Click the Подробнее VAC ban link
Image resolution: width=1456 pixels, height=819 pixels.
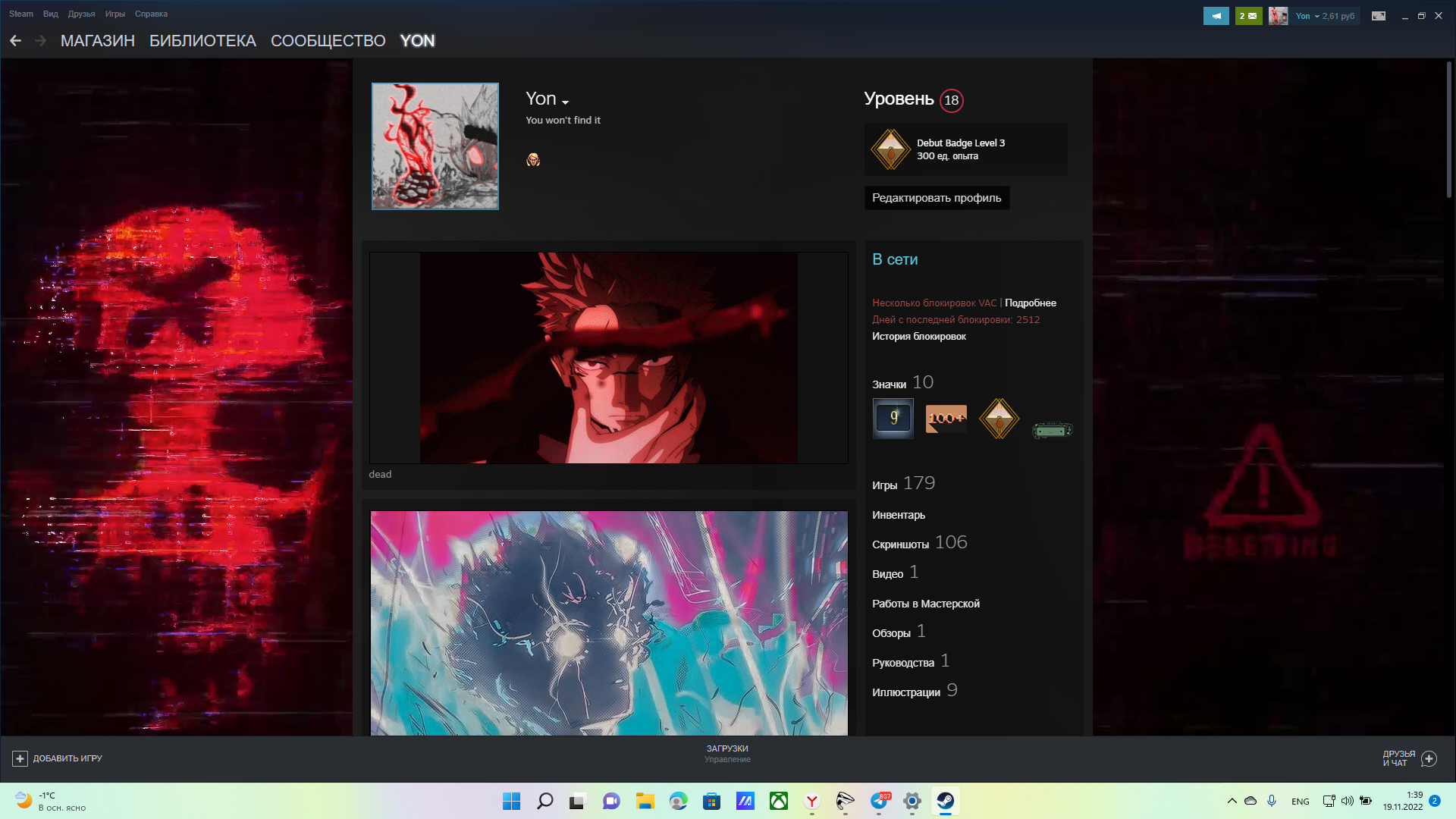click(x=1031, y=303)
